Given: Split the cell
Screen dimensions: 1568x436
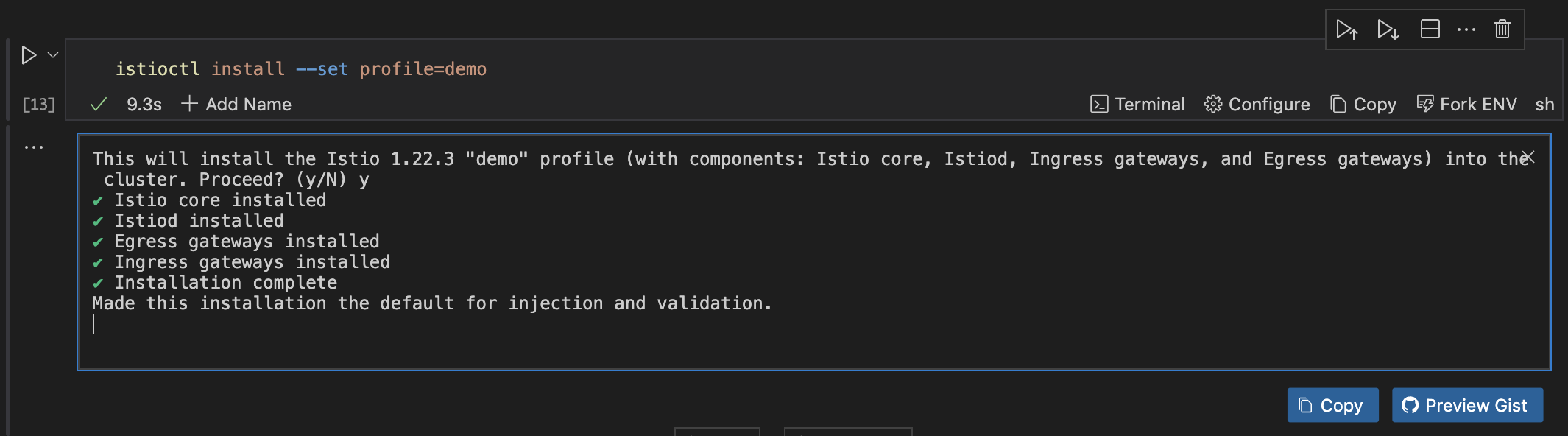Looking at the screenshot, I should [1430, 29].
